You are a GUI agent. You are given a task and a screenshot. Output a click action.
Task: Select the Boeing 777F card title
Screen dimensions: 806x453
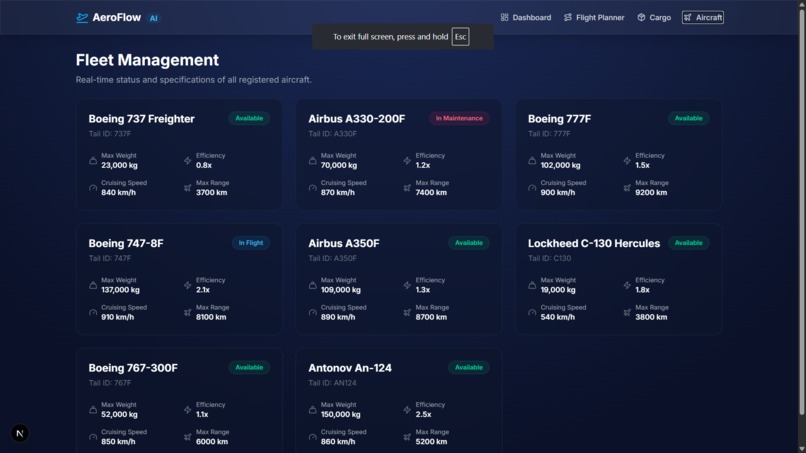pyautogui.click(x=559, y=119)
